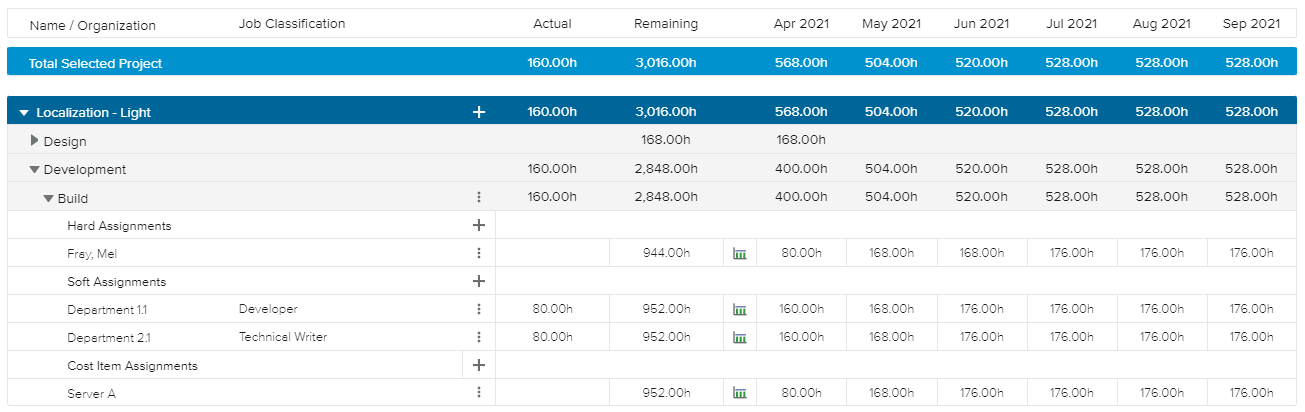Viewport: 1305px width, 412px height.
Task: Click the chart icon in Server A row
Action: 740,394
